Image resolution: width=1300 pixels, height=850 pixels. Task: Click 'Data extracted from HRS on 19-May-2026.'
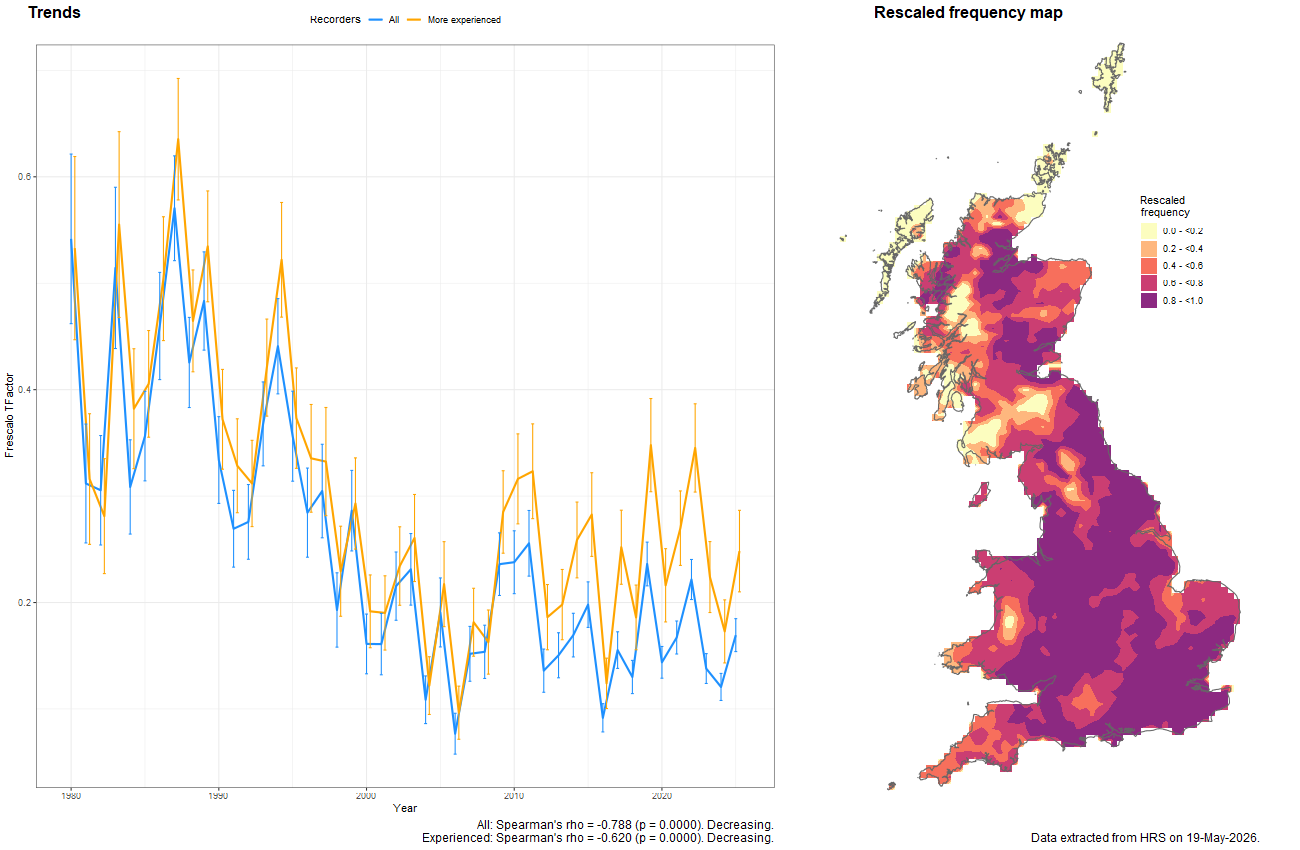[1145, 838]
